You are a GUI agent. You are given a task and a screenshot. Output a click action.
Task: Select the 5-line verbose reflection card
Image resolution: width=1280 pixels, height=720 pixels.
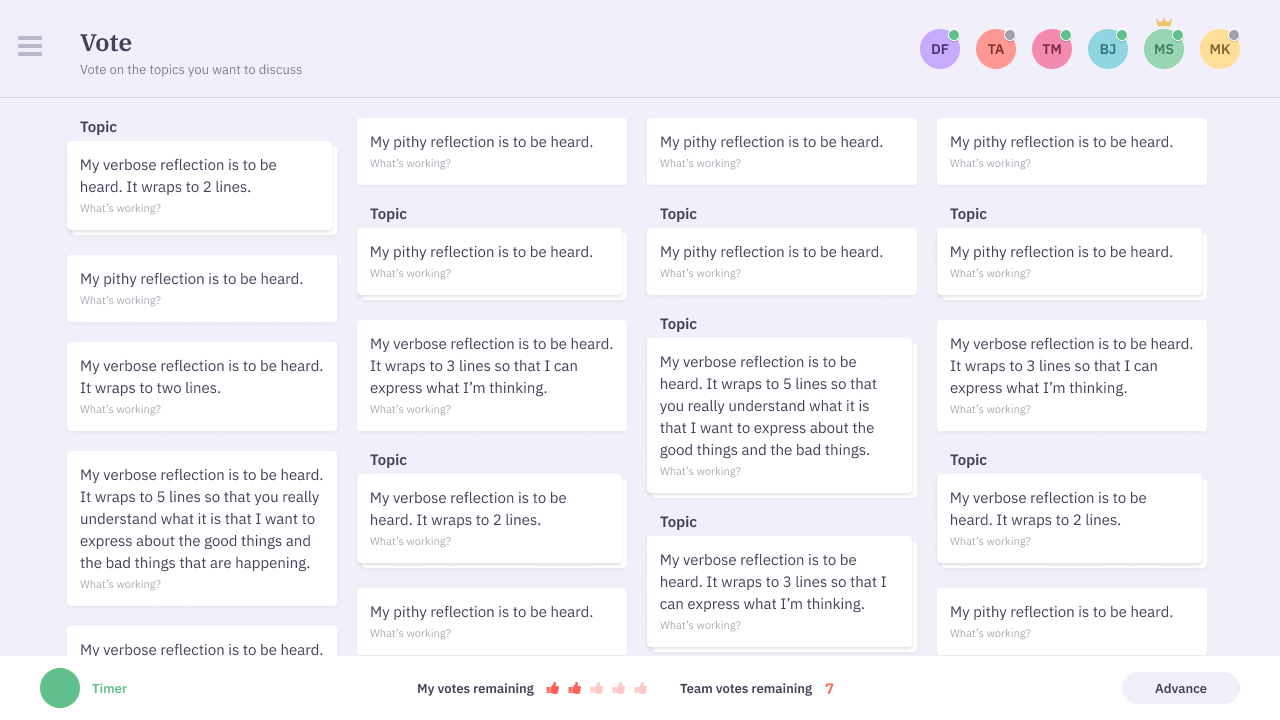pos(201,529)
